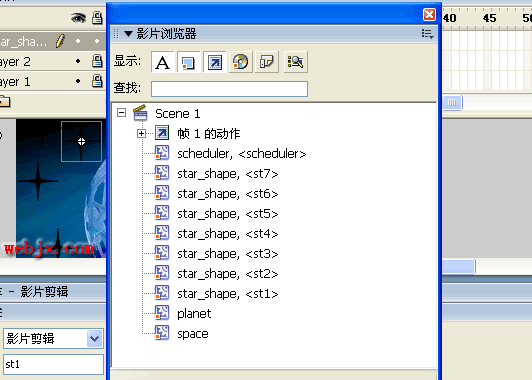Toggle star_shape layer lock dot
Viewport: 532px width, 380px height.
(x=97, y=41)
